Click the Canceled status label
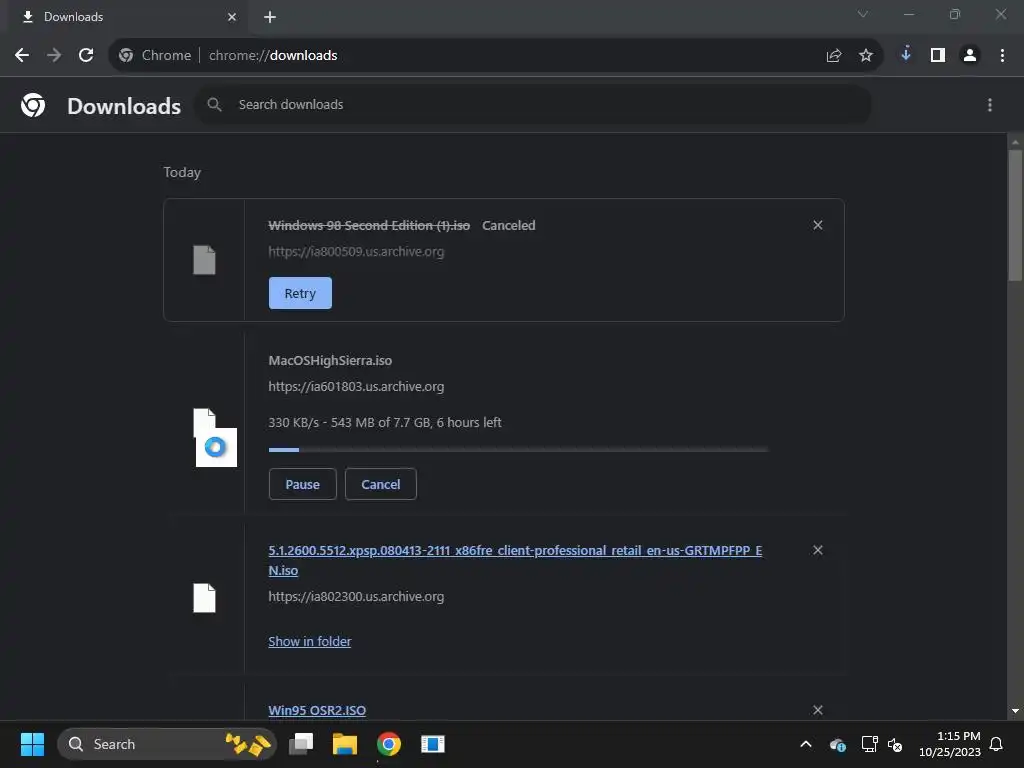Screen dimensions: 1024x768 508,225
